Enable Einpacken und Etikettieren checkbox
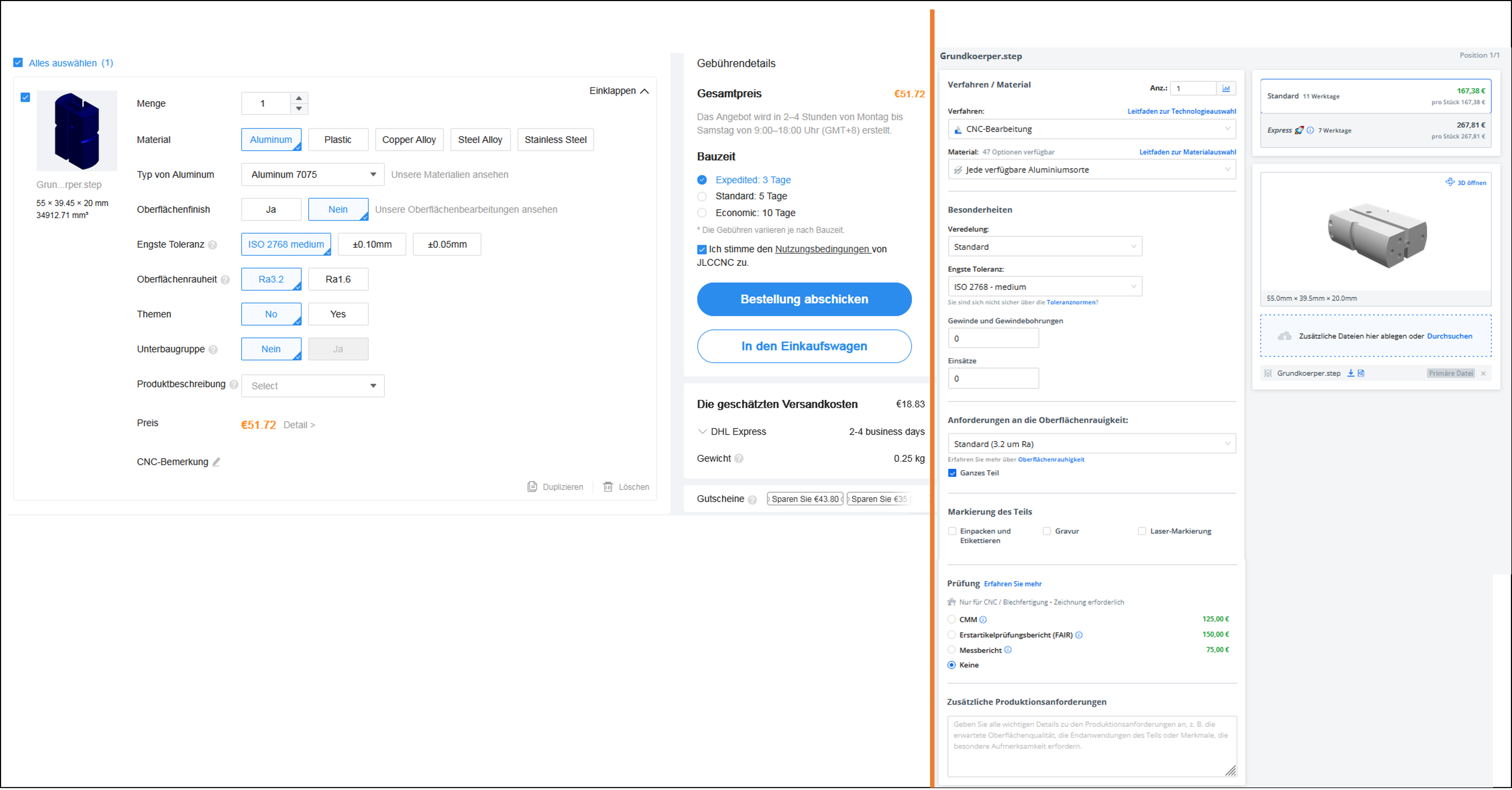Image resolution: width=1512 pixels, height=790 pixels. tap(952, 531)
